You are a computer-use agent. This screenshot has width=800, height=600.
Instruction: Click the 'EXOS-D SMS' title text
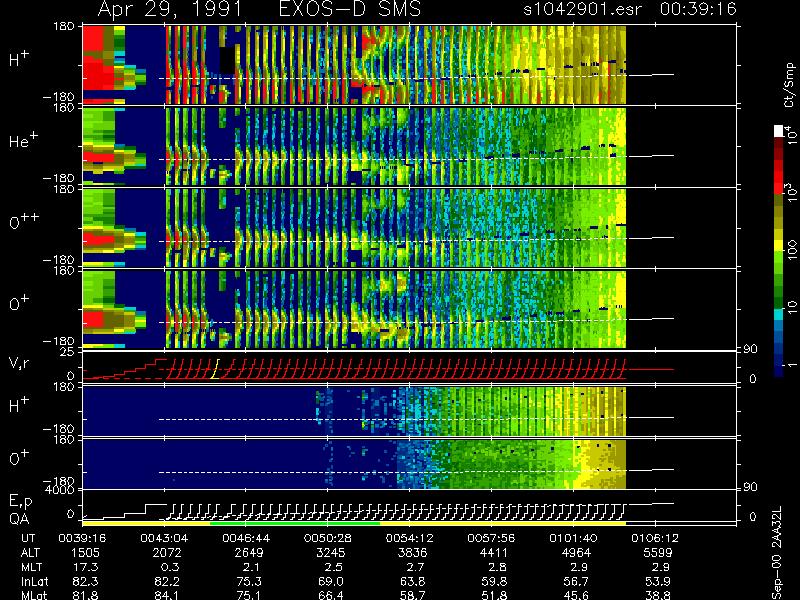pos(350,9)
